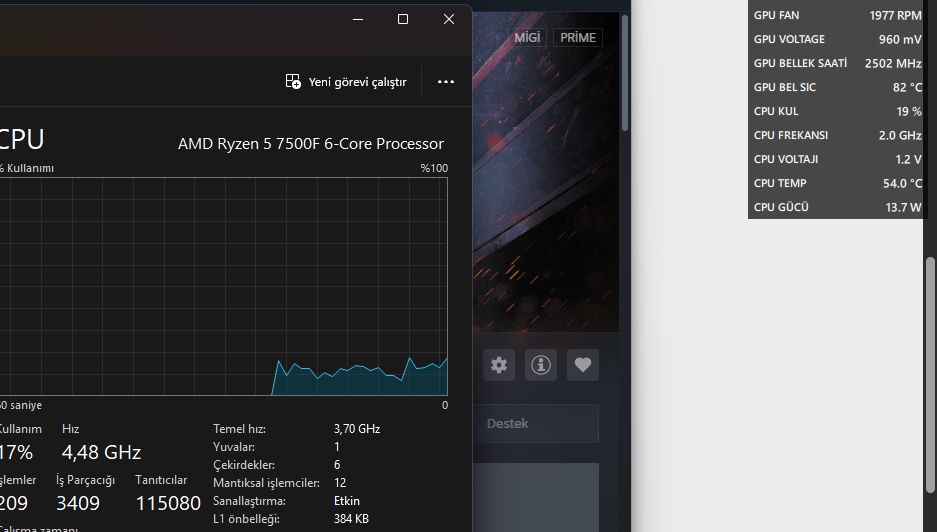Click the 'Yuvalar:' label
The height and width of the screenshot is (532, 937).
point(234,447)
